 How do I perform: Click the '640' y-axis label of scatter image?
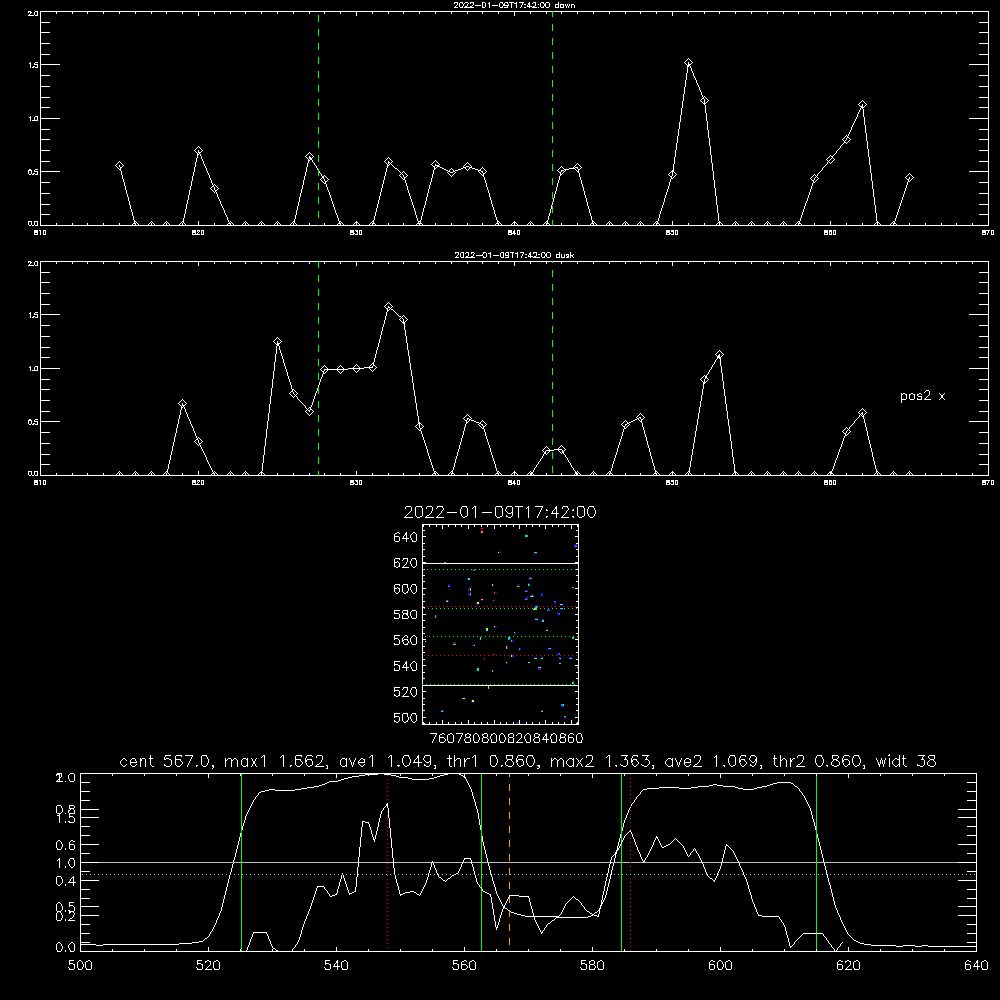406,538
